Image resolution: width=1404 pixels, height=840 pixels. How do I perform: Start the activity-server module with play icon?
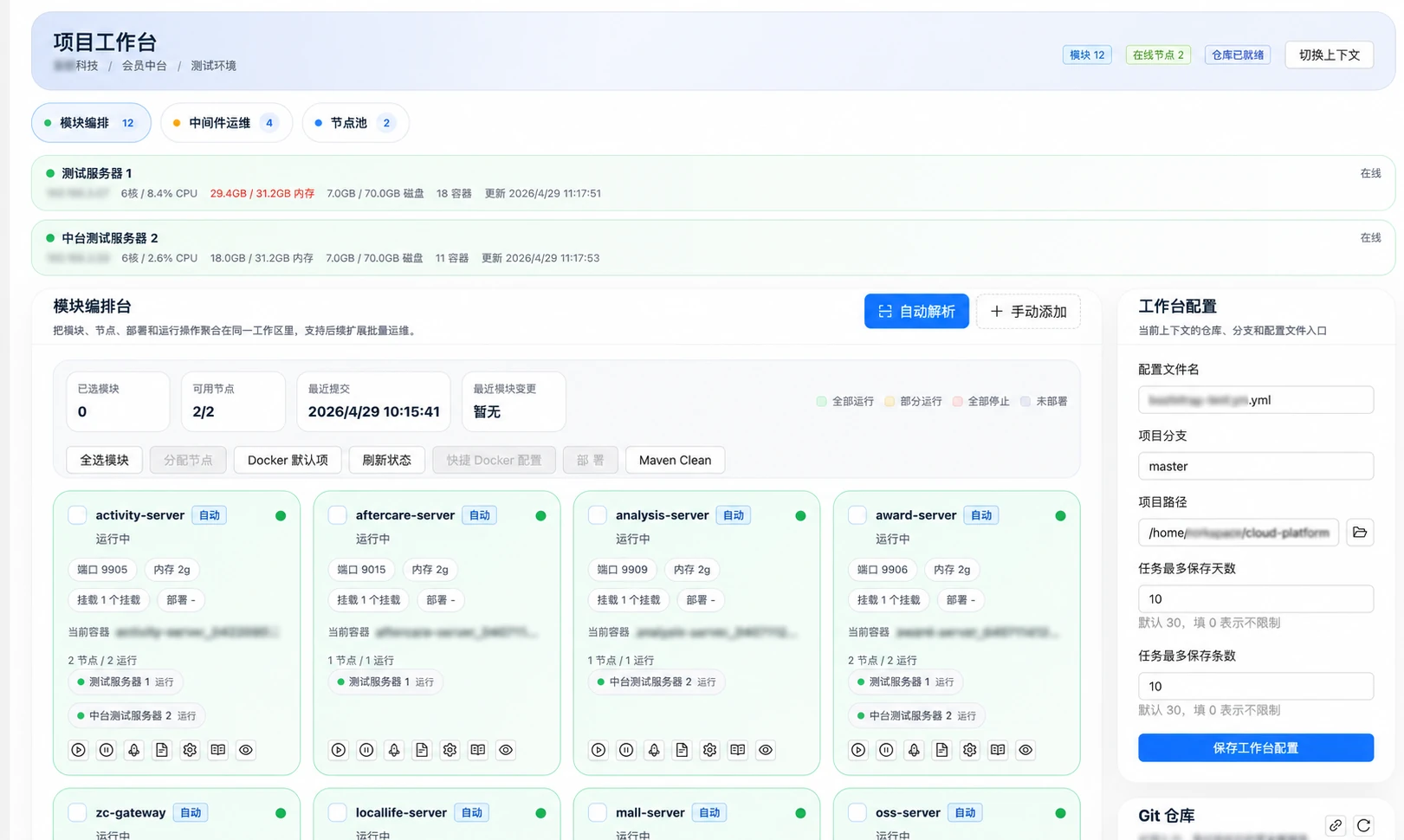coord(79,750)
